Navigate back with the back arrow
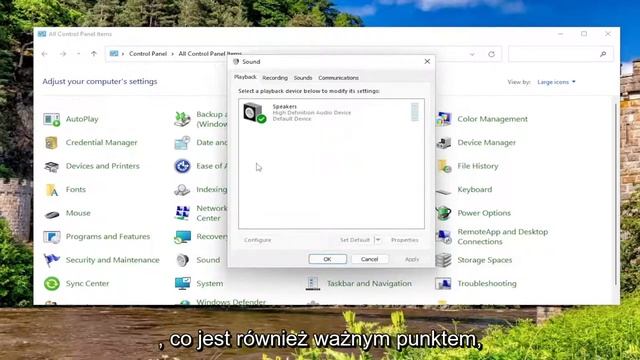This screenshot has width=640, height=360. 44,54
